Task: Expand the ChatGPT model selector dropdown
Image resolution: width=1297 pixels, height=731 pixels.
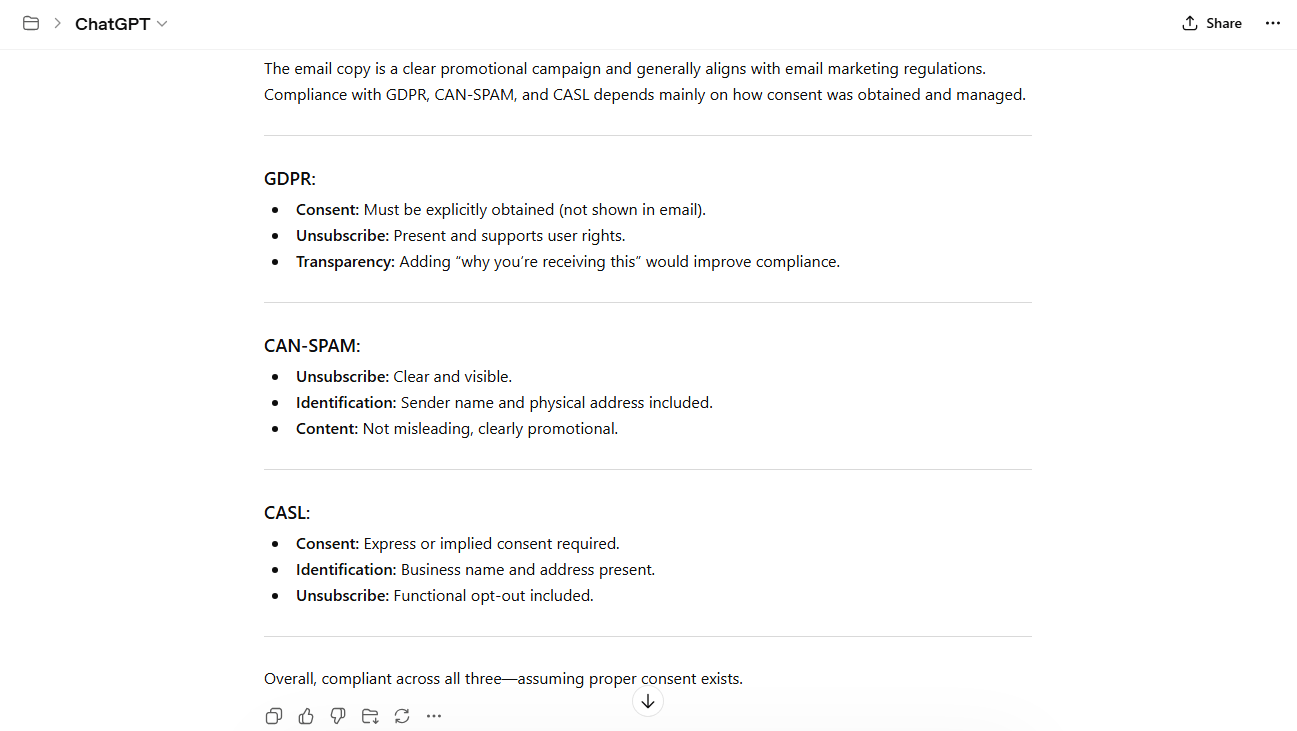Action: tap(121, 24)
